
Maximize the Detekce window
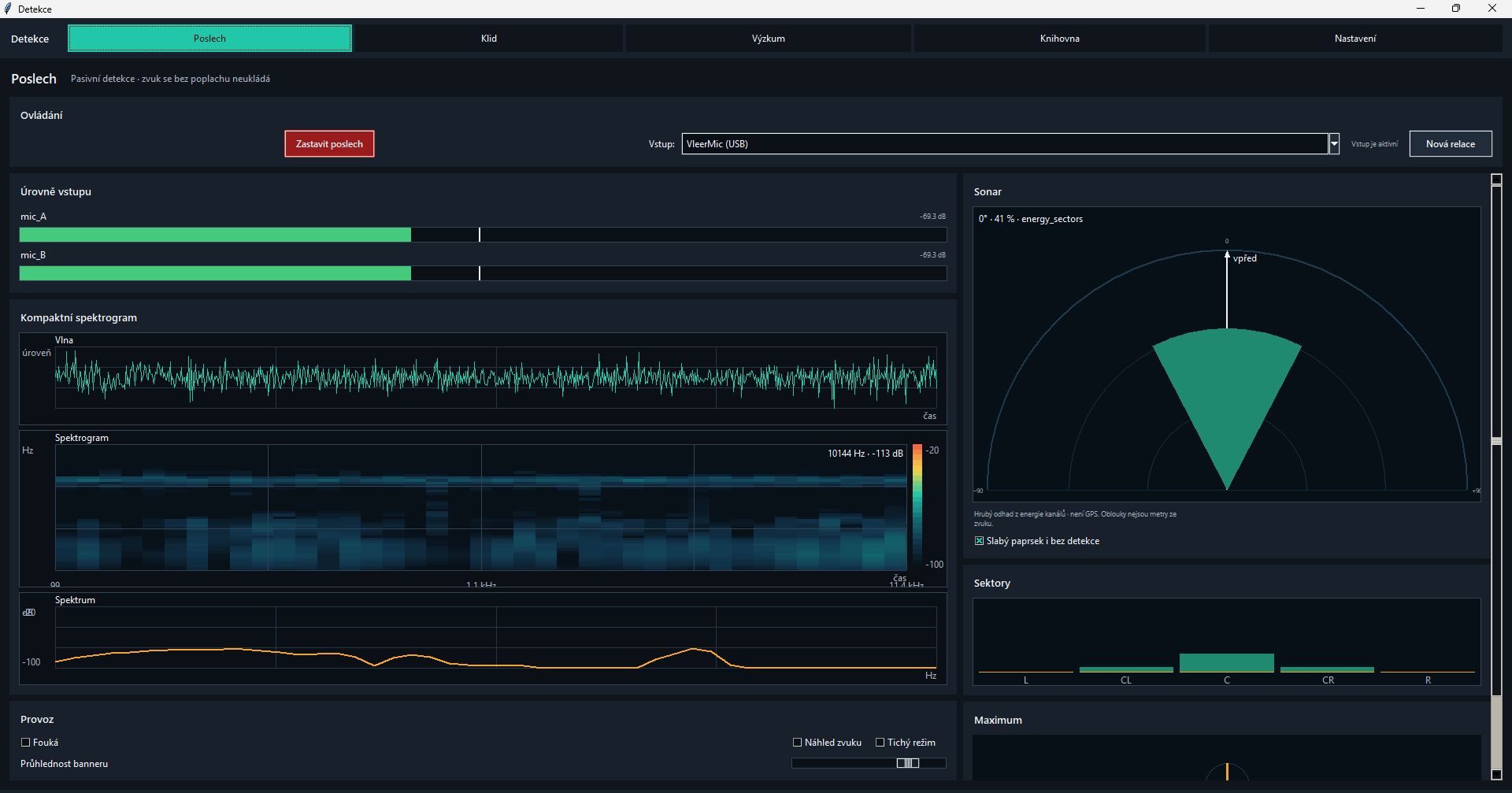[x=1456, y=9]
